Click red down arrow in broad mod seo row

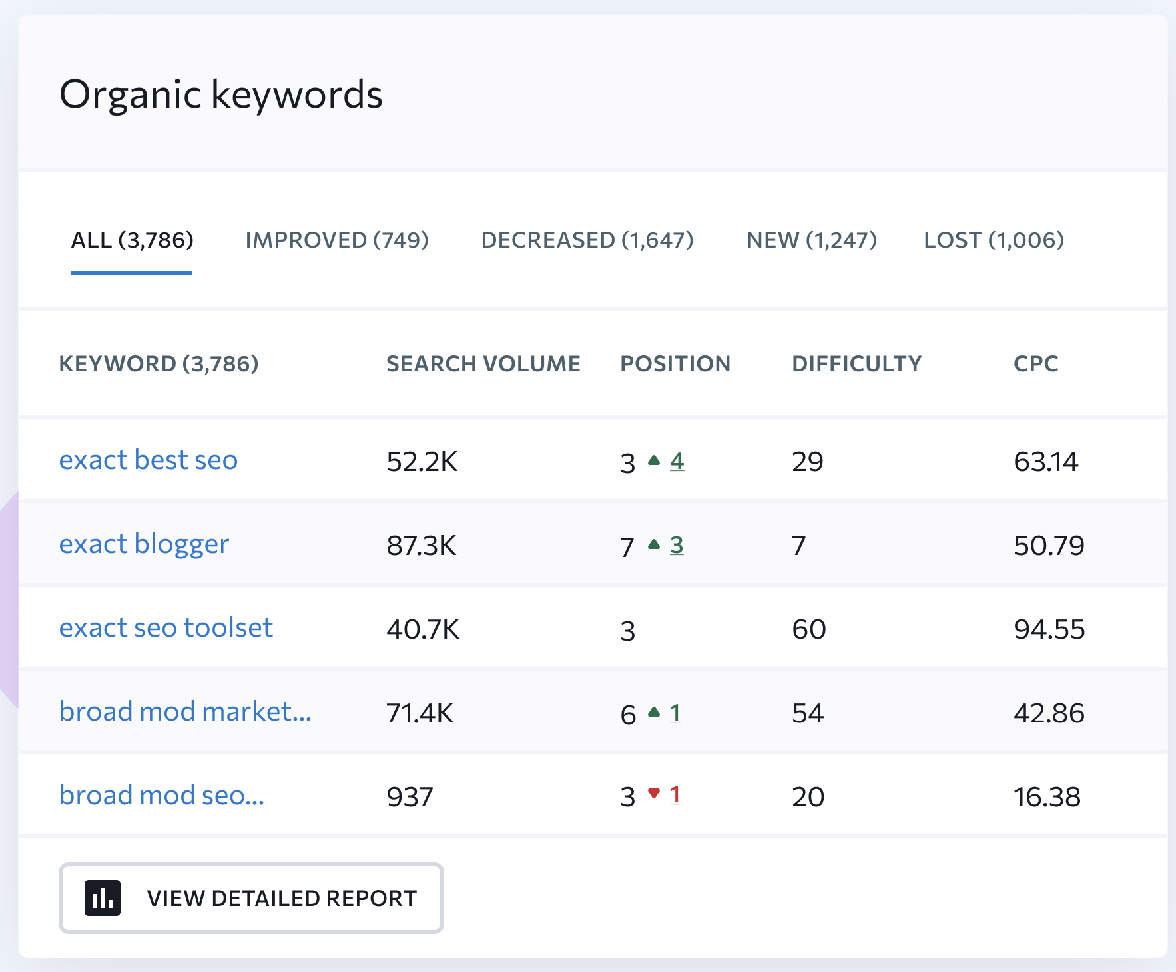click(x=654, y=794)
